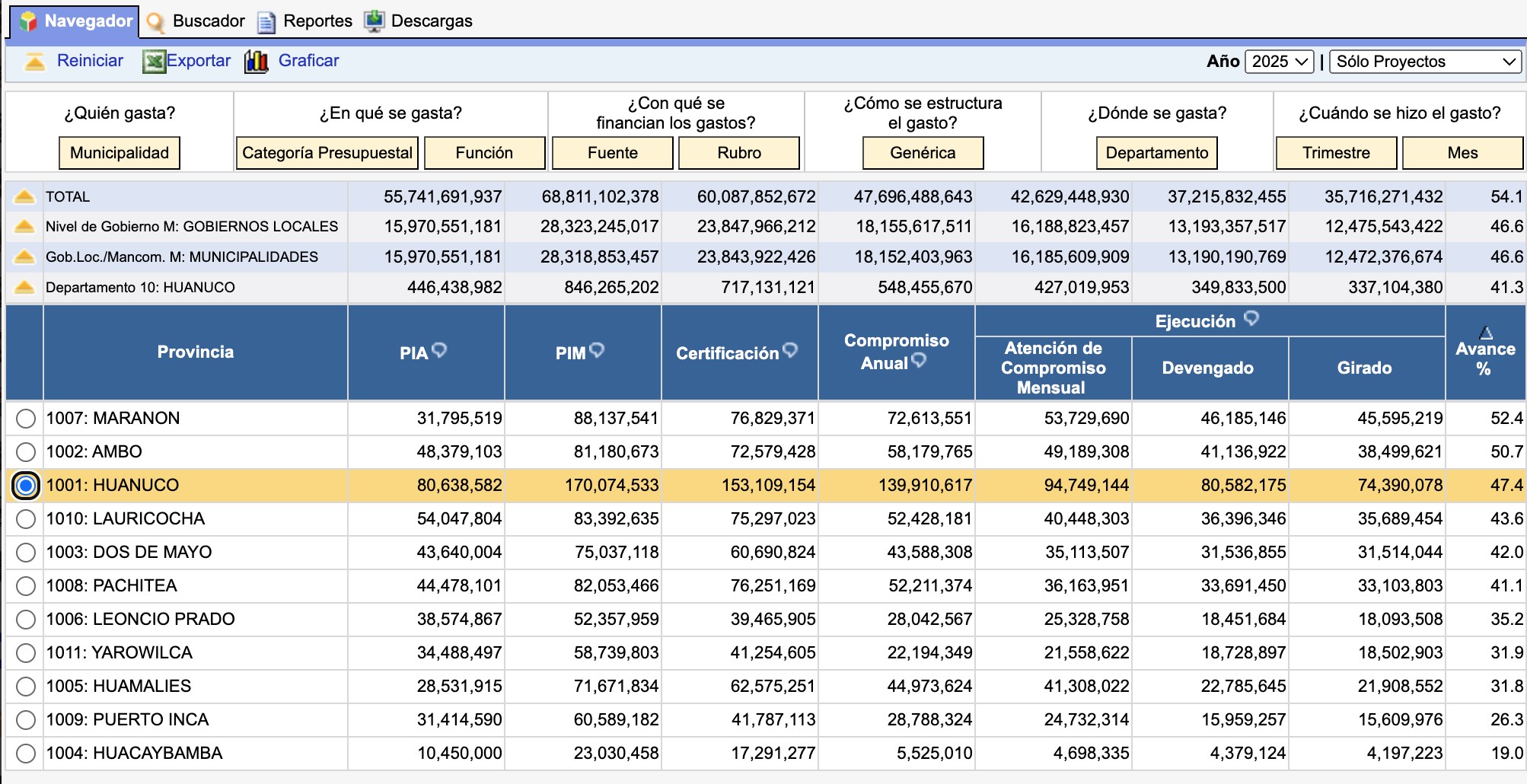
Task: Click the up arrow beside TOTAL row
Action: click(24, 197)
